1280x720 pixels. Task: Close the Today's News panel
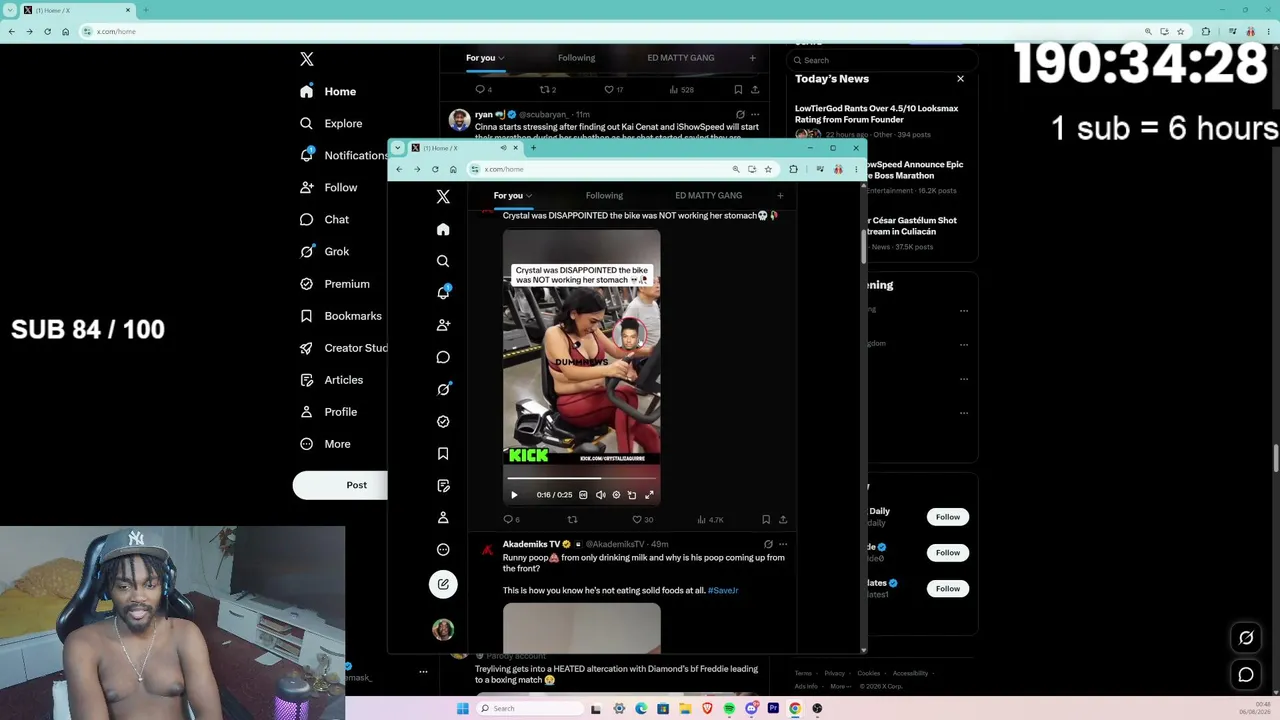(x=960, y=79)
